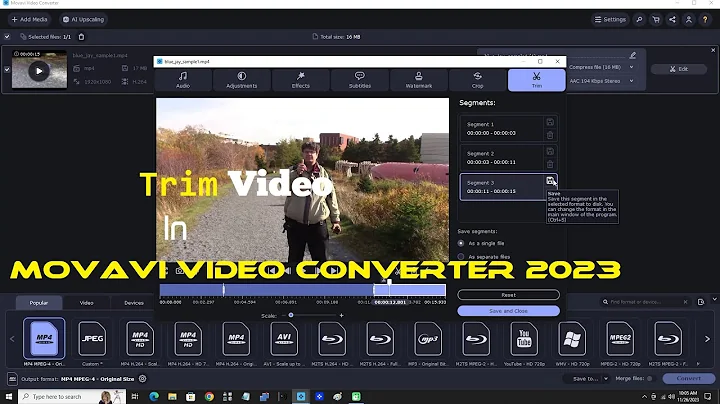
Task: Toggle the blue_jay_sample1 file checkbox
Action: click(x=7, y=70)
